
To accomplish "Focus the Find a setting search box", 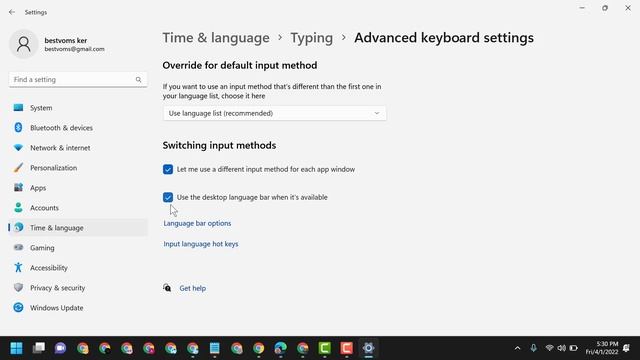I will [x=78, y=80].
